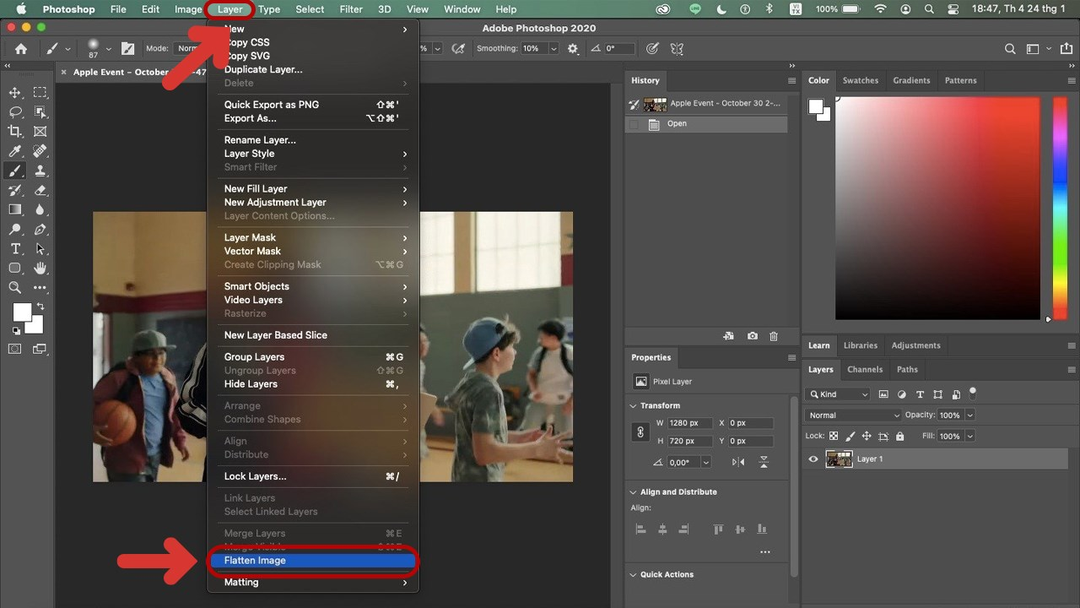Click the Hand tool
This screenshot has height=608, width=1080.
point(40,268)
